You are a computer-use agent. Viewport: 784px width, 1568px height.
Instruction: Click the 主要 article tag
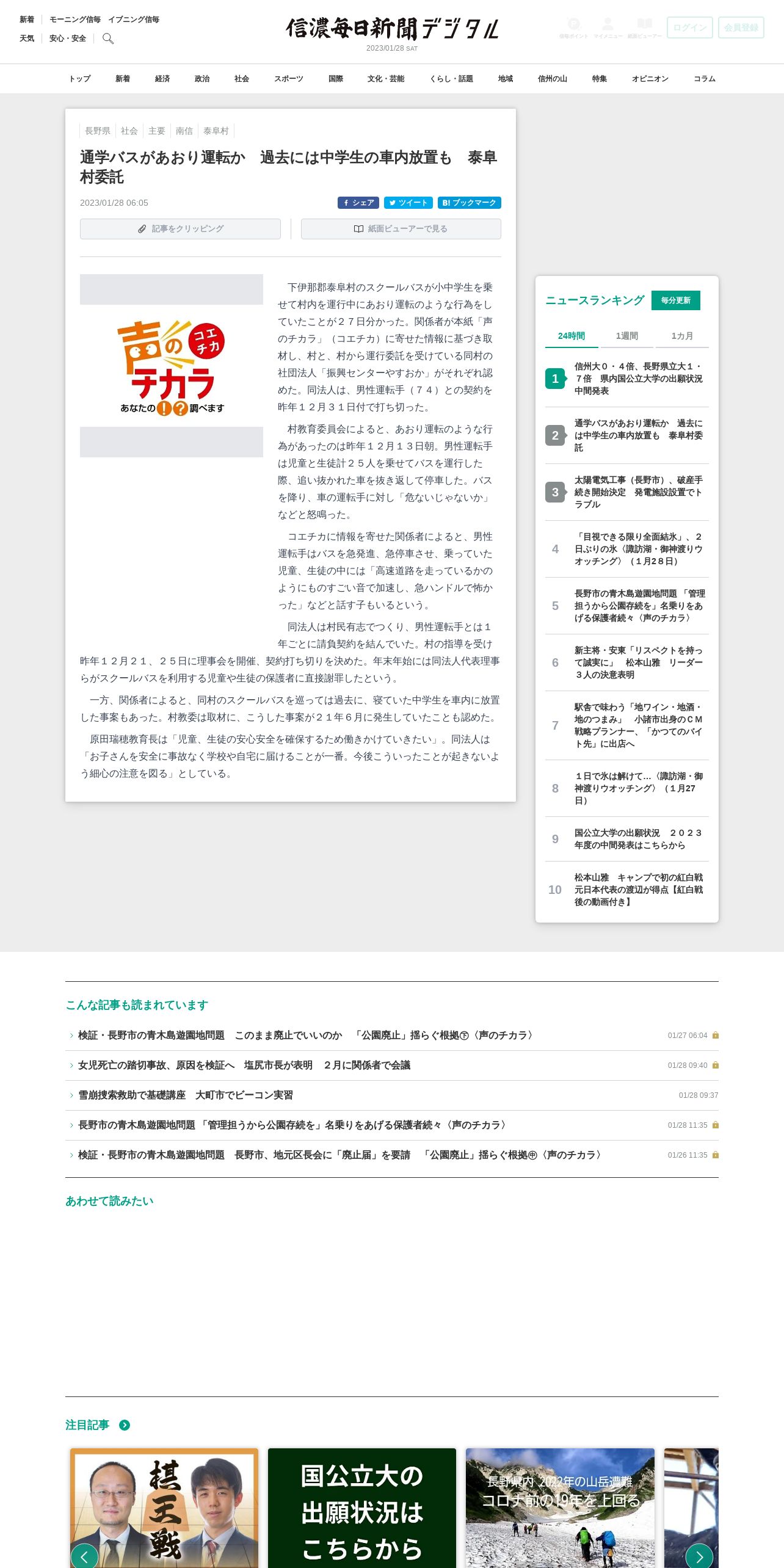point(157,131)
